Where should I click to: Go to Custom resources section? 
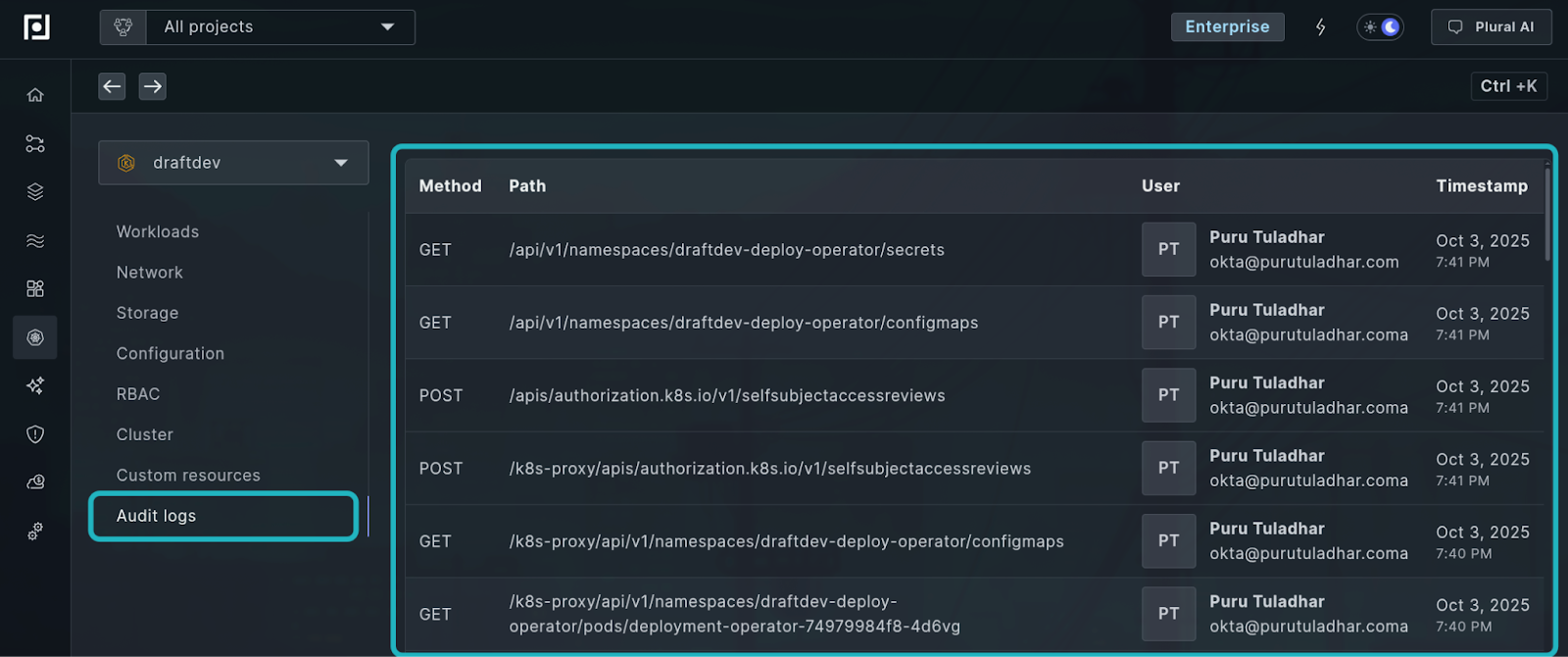pyautogui.click(x=188, y=476)
